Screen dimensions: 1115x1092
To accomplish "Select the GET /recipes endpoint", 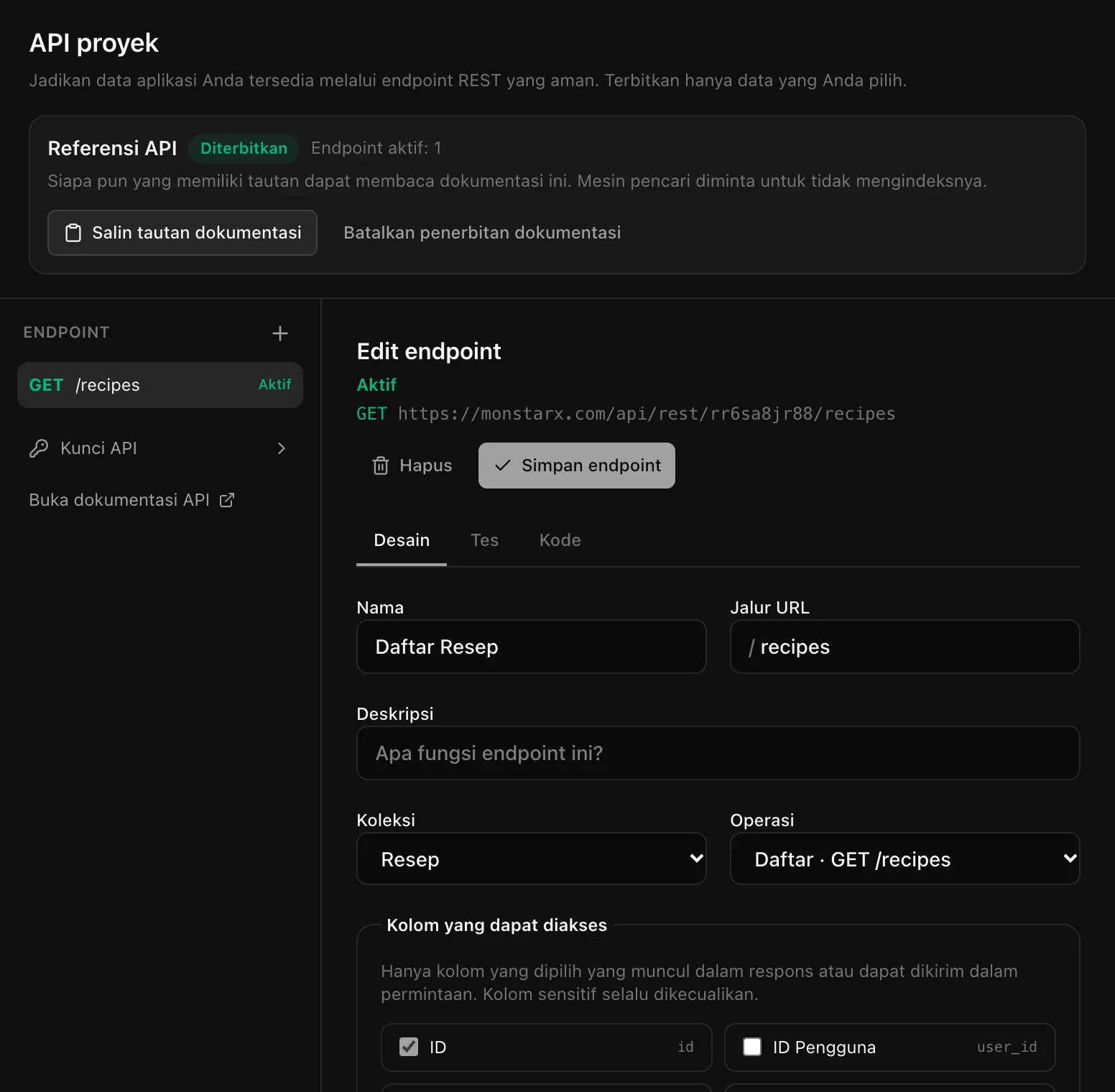I will [160, 385].
